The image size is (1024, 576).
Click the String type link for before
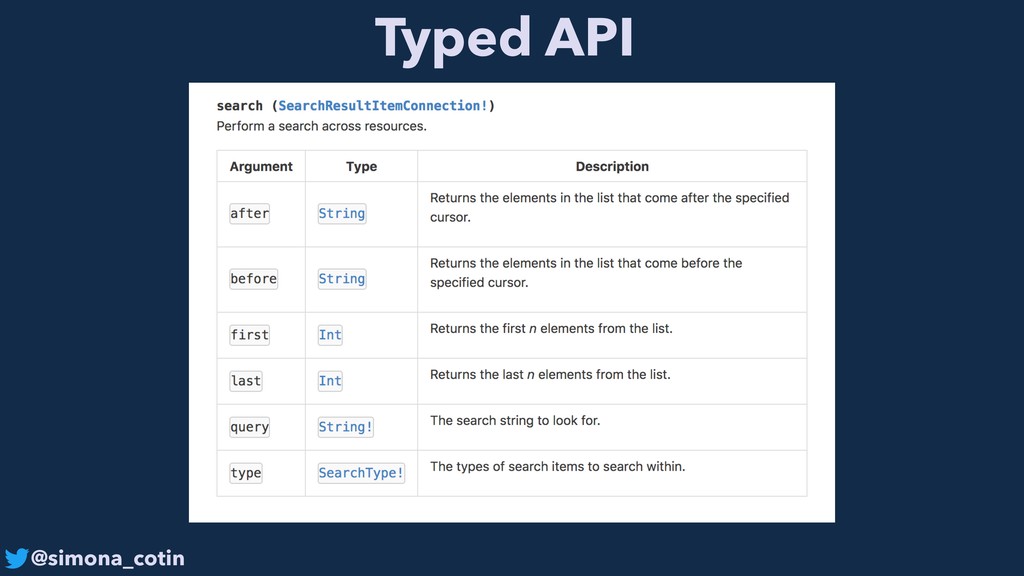341,279
